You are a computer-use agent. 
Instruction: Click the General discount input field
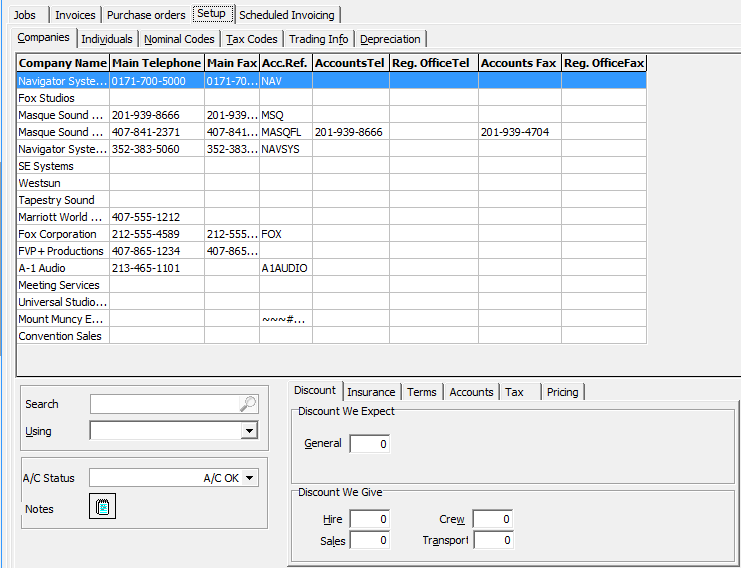click(x=369, y=444)
